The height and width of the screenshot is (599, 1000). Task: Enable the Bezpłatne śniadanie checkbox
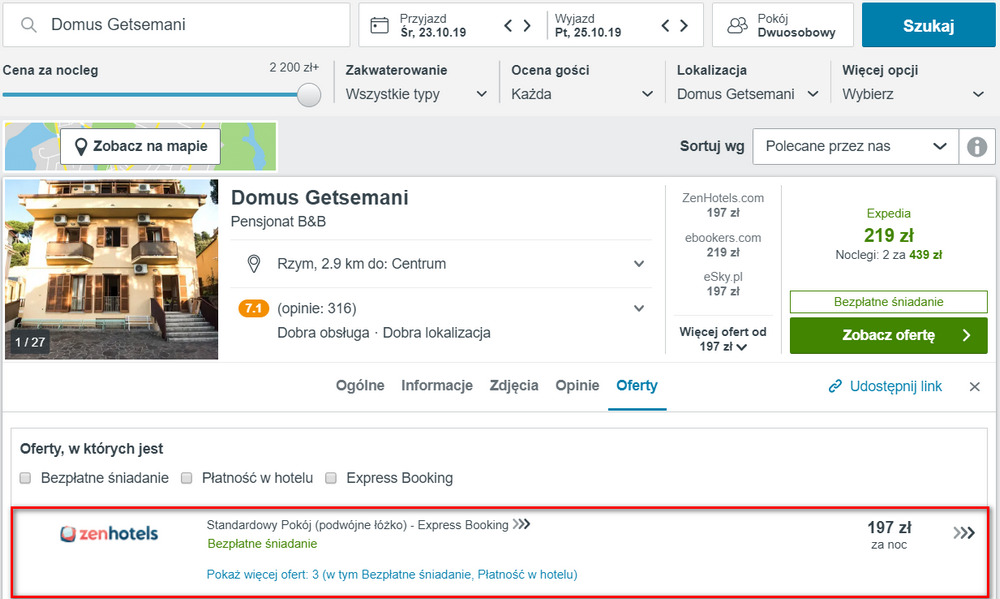[x=26, y=478]
